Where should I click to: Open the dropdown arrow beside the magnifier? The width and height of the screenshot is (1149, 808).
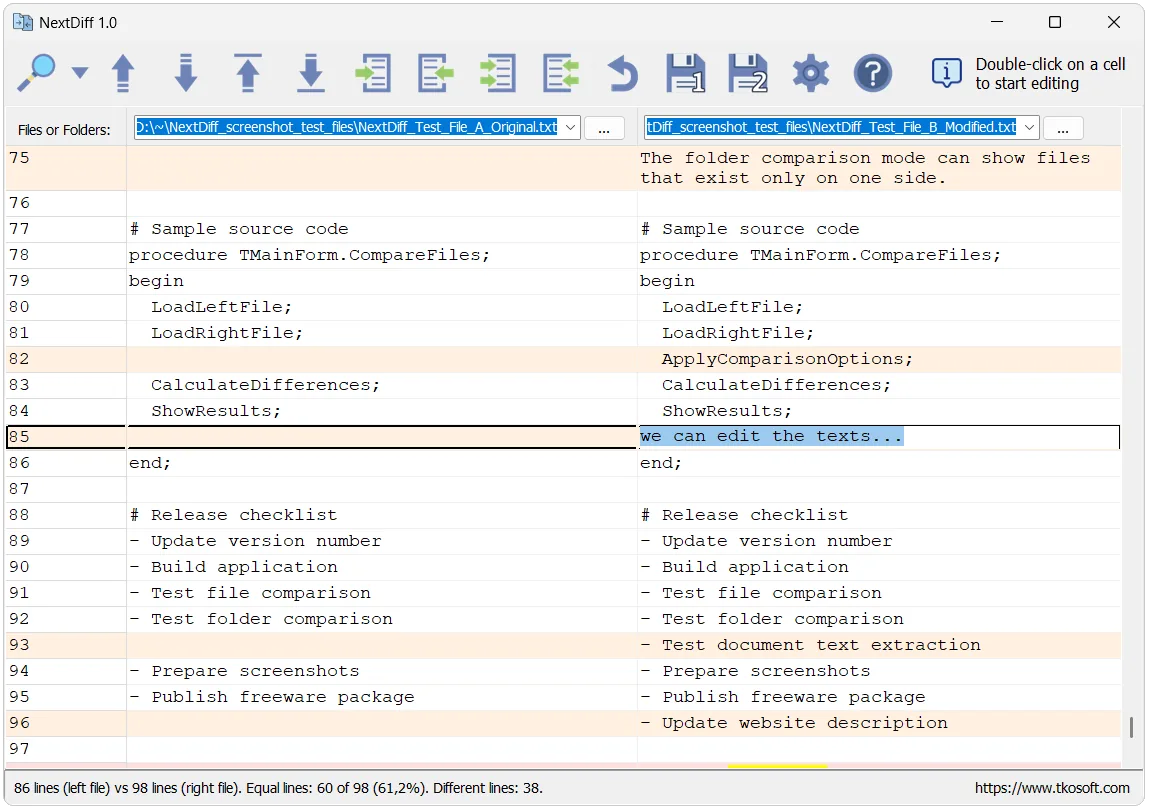(x=80, y=73)
